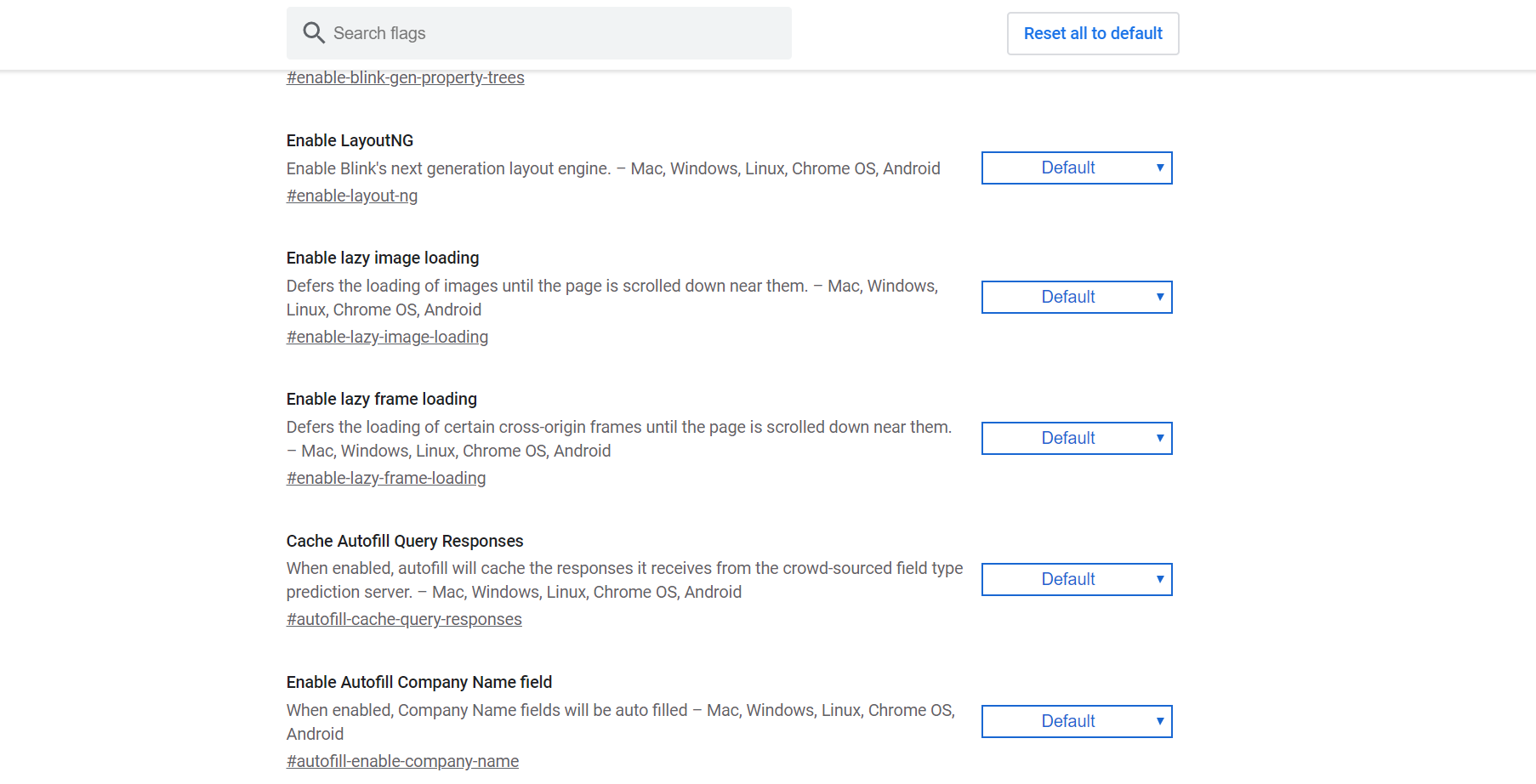Viewport: 1536px width, 784px height.
Task: Select Enable Autofill Company Name field heading
Action: coord(419,682)
